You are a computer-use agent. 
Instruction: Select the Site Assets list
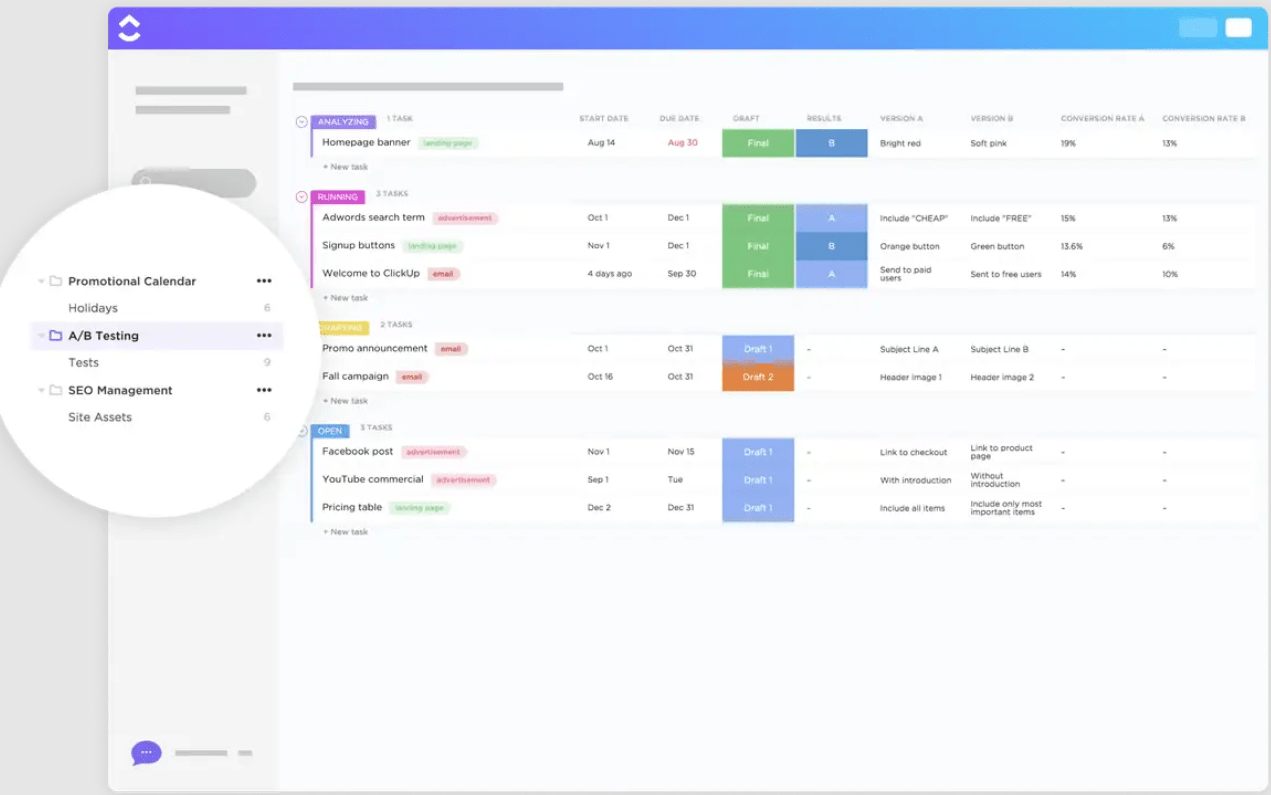[100, 417]
